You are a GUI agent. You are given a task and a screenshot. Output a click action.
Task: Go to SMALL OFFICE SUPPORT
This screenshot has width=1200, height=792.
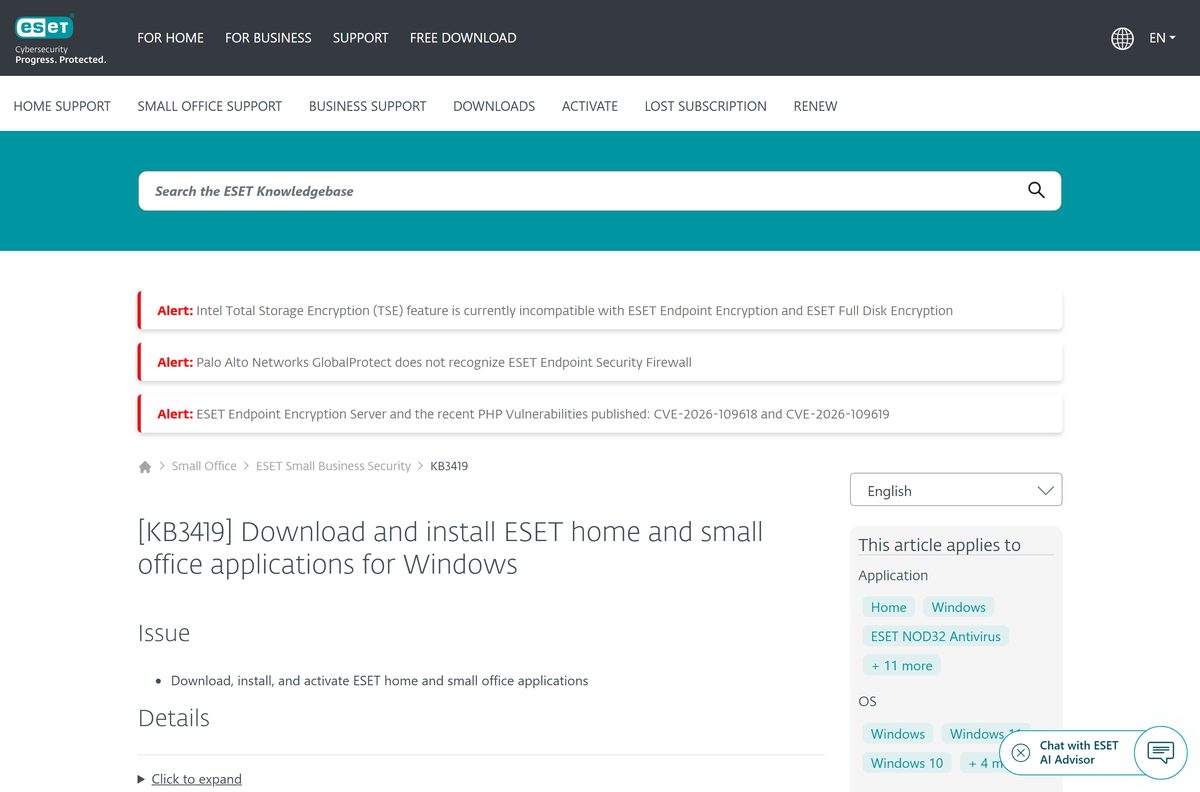[x=210, y=106]
